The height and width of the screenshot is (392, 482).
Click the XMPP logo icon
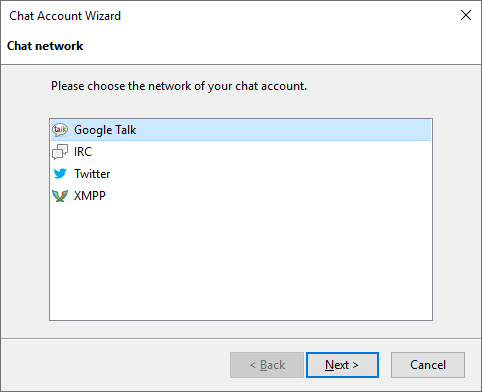(x=60, y=196)
